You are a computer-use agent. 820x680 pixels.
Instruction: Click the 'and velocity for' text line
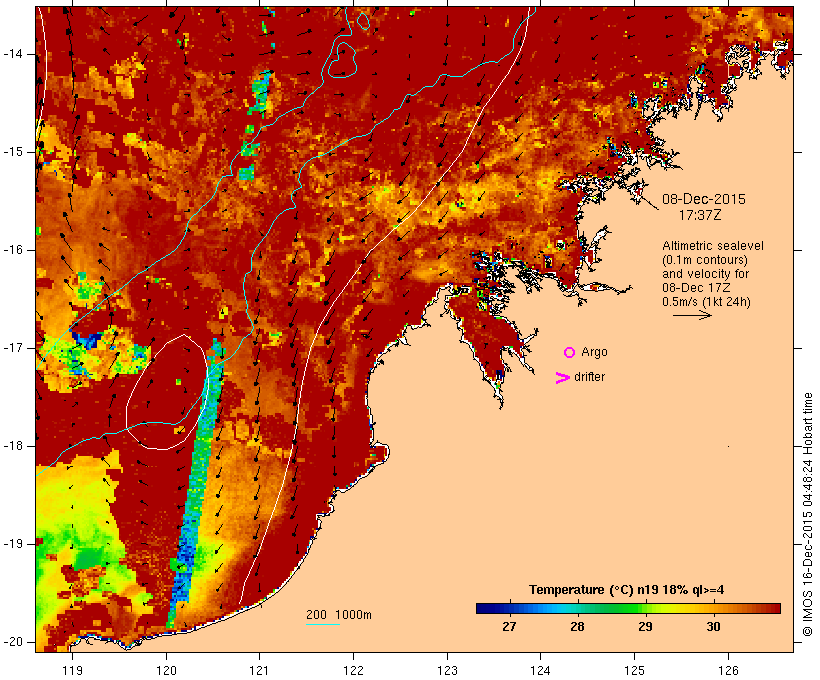point(705,274)
